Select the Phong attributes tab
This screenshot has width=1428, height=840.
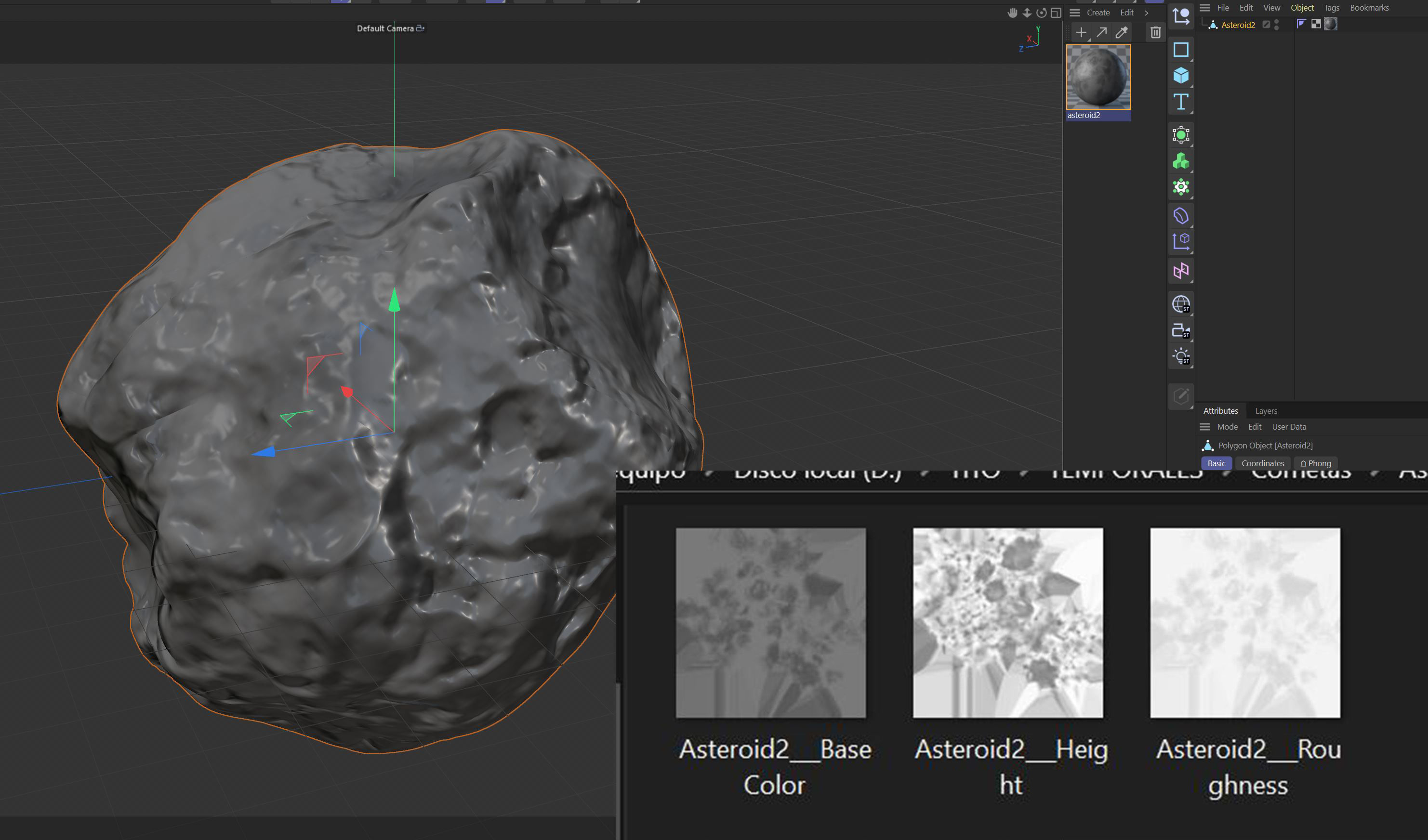(1315, 463)
